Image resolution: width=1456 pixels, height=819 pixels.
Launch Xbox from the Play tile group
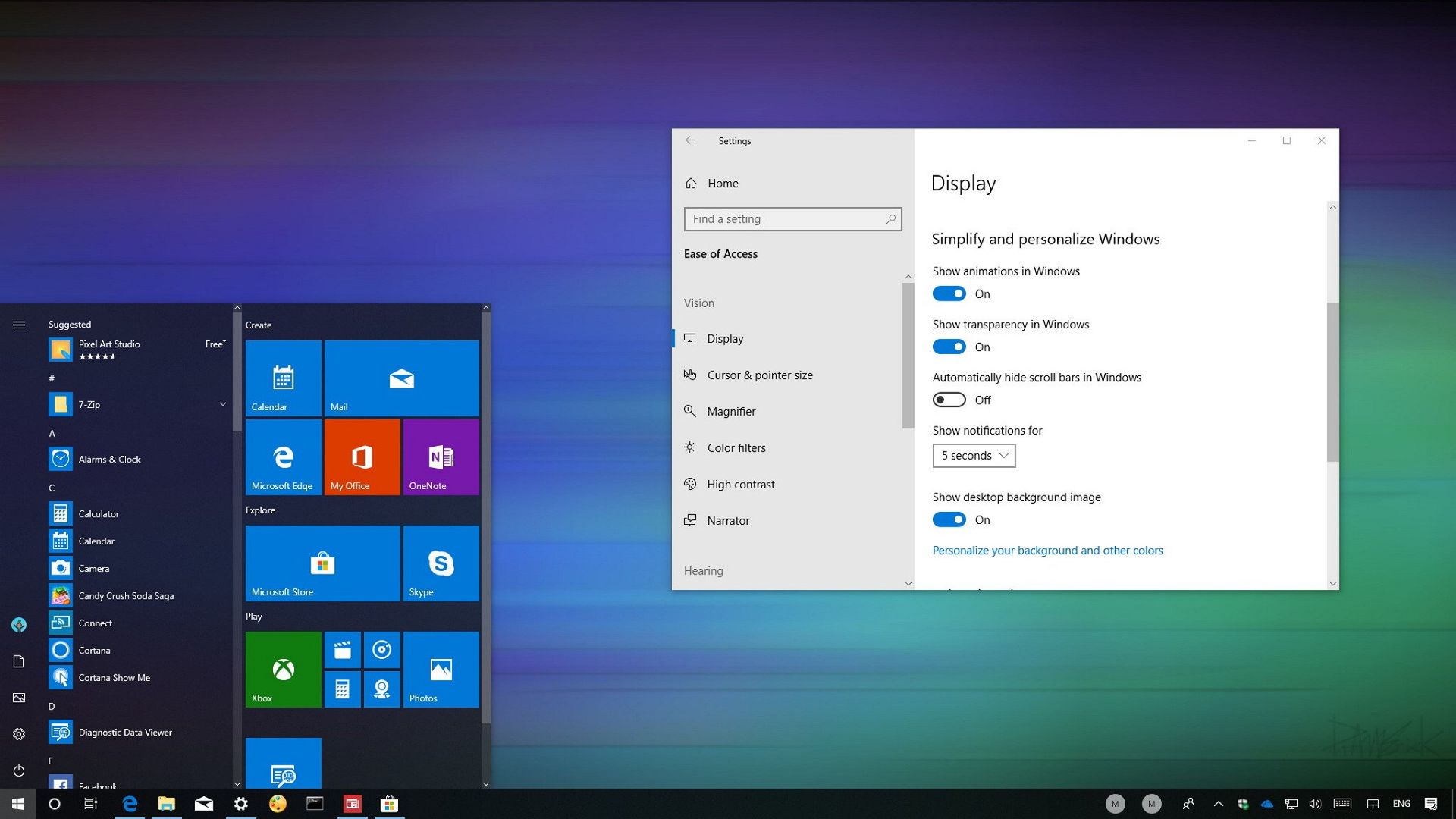tap(283, 670)
